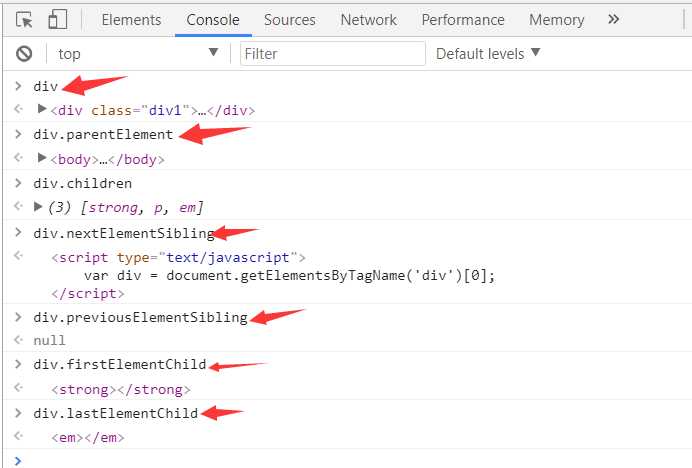Select the Console tab
Image resolution: width=692 pixels, height=468 pixels.
coord(213,20)
